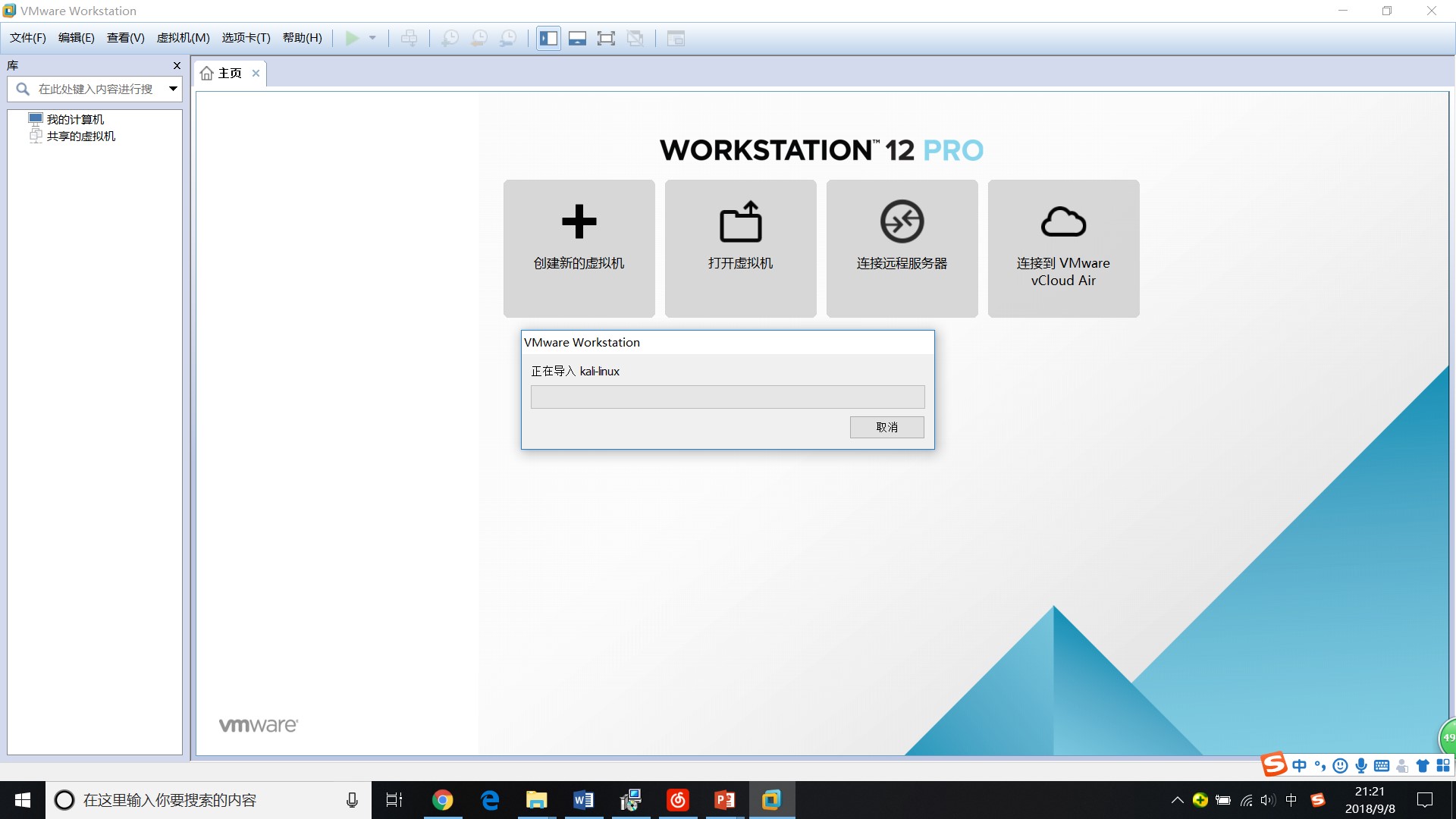
Task: Click the kali-linux import progress bar
Action: [727, 397]
